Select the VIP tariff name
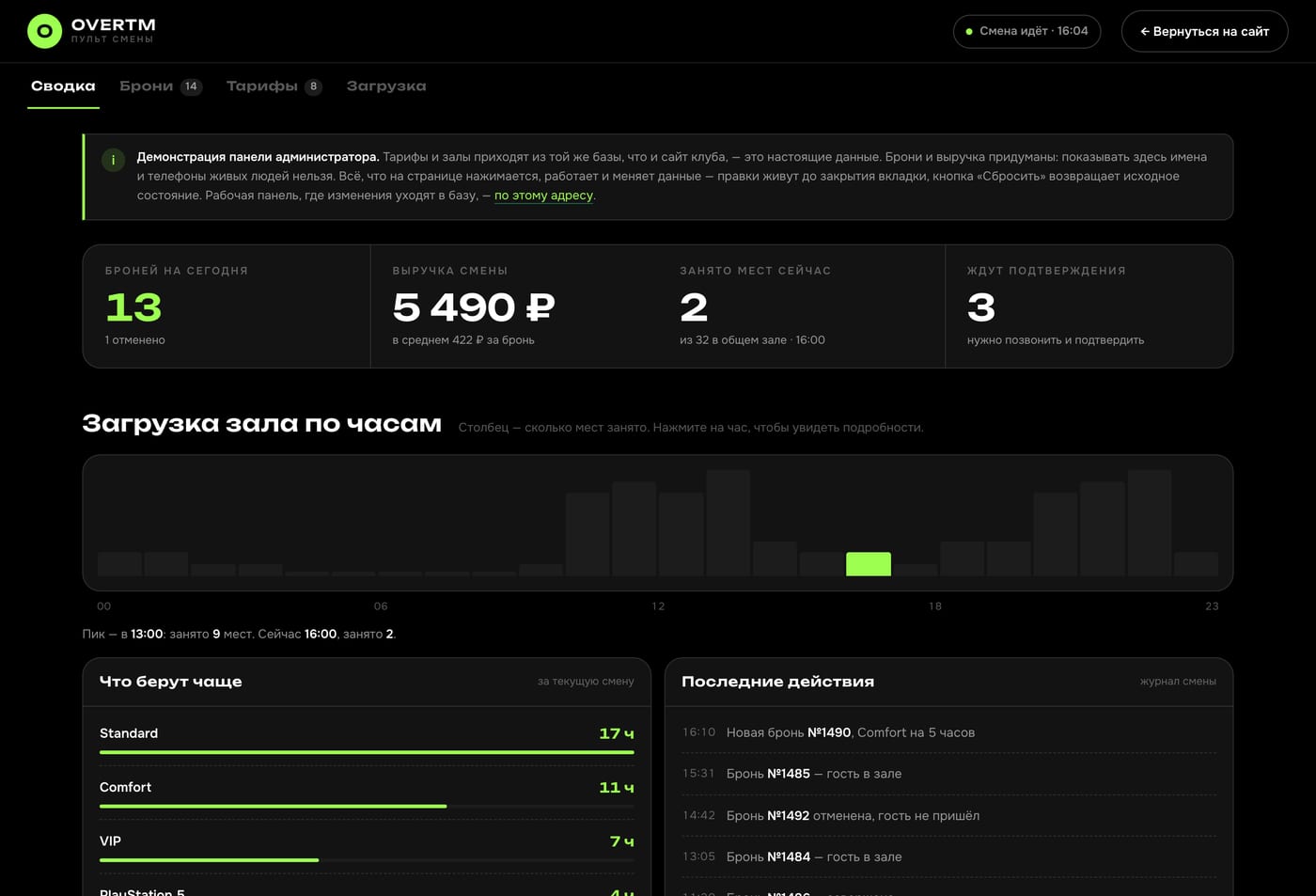 (110, 841)
